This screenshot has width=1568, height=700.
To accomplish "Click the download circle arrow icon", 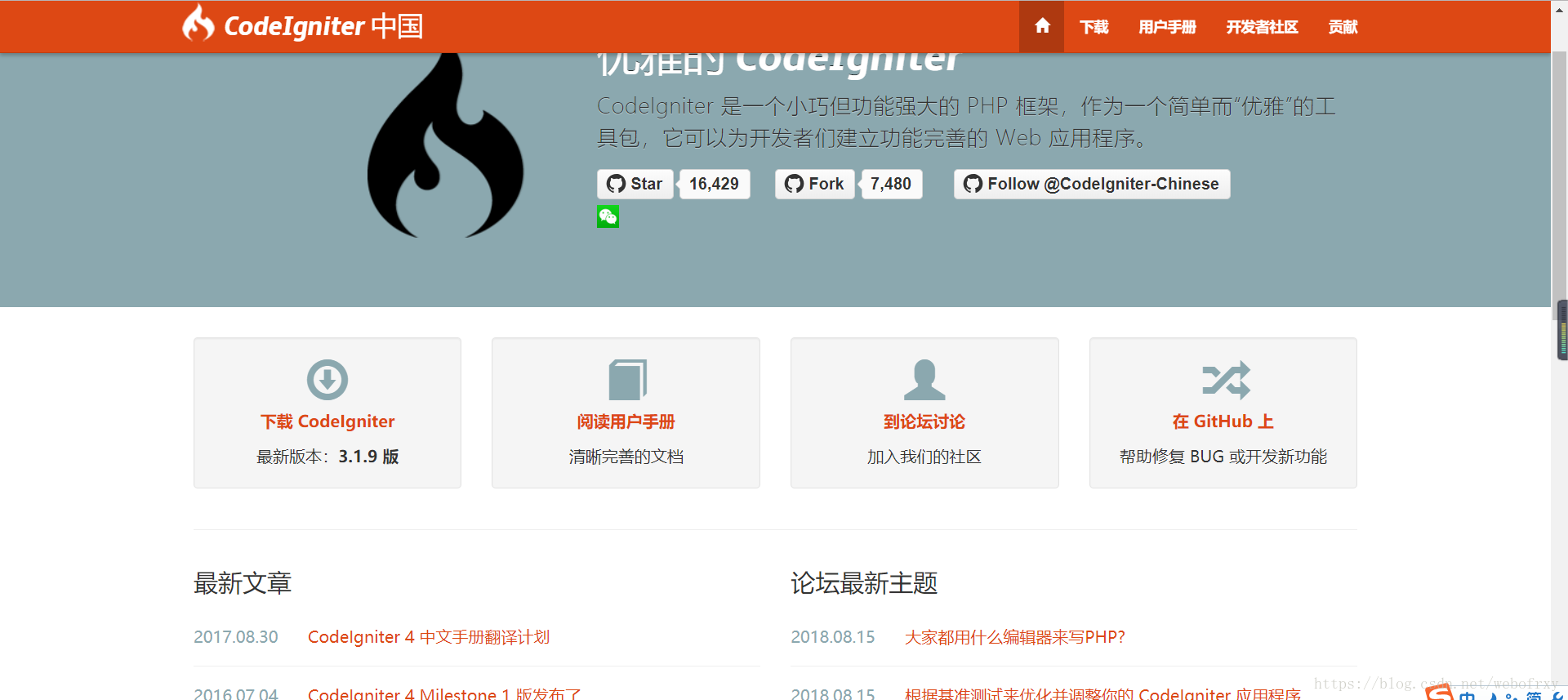I will coord(327,379).
